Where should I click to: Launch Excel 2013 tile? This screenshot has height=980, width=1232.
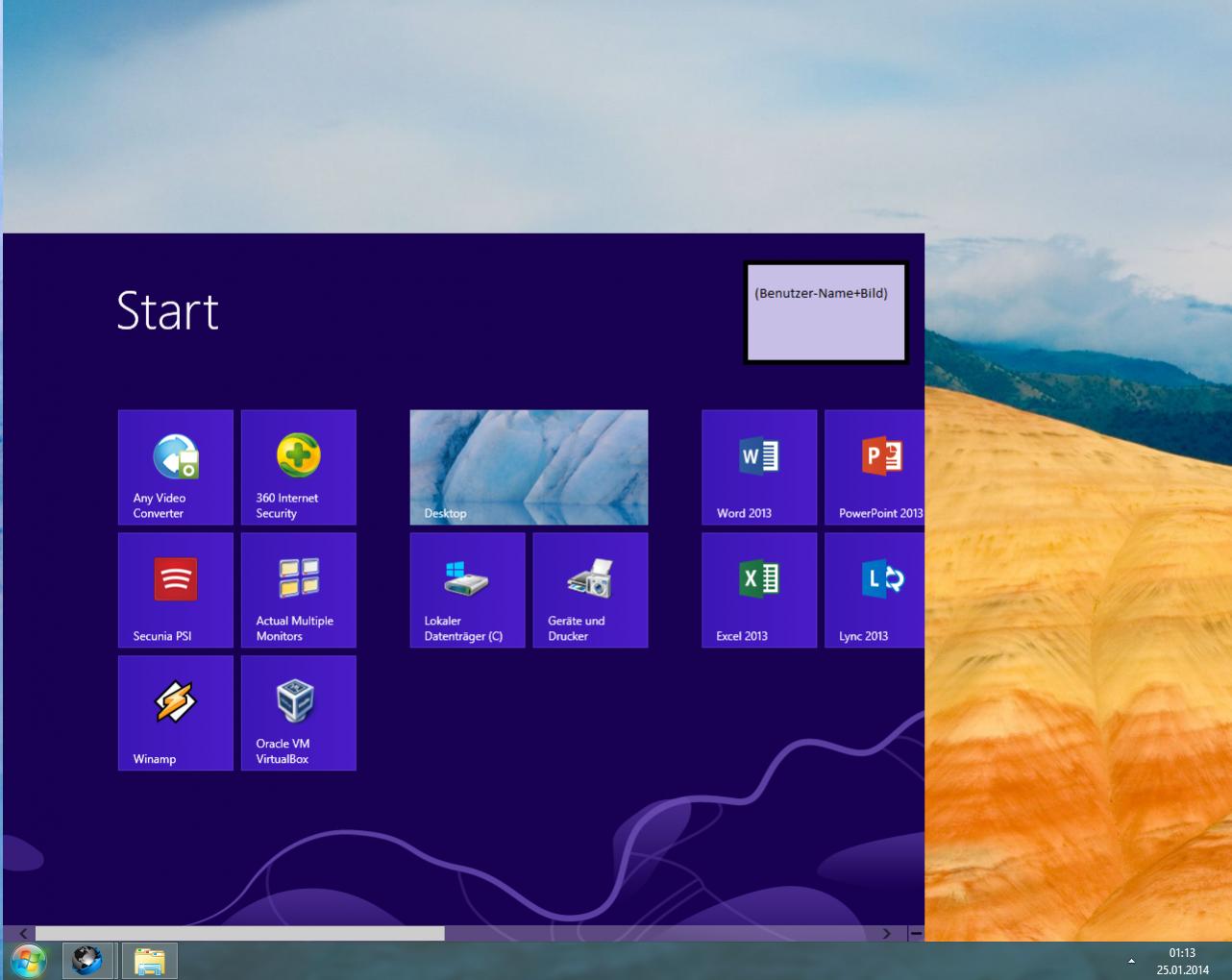pos(759,591)
